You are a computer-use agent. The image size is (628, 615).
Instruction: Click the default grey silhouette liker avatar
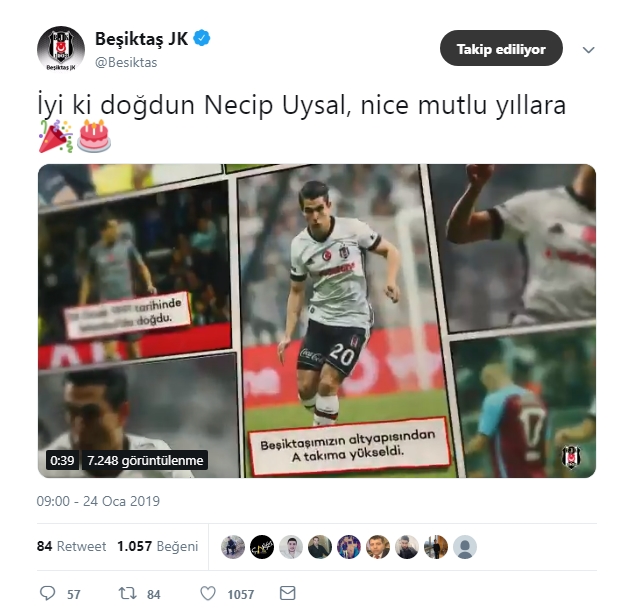[x=465, y=547]
